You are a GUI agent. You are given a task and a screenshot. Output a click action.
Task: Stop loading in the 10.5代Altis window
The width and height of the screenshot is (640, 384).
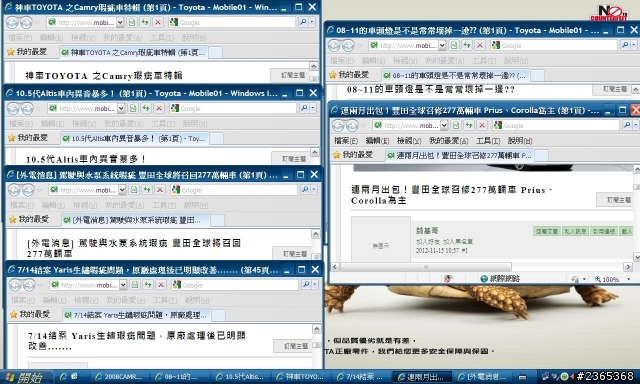(159, 108)
